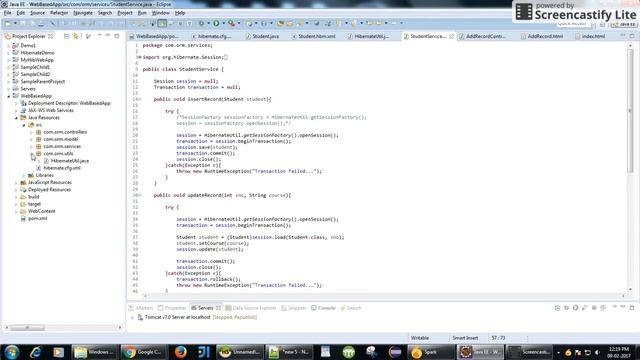Viewport: 640px width, 360px height.
Task: Open the Console view tab
Action: 323,308
